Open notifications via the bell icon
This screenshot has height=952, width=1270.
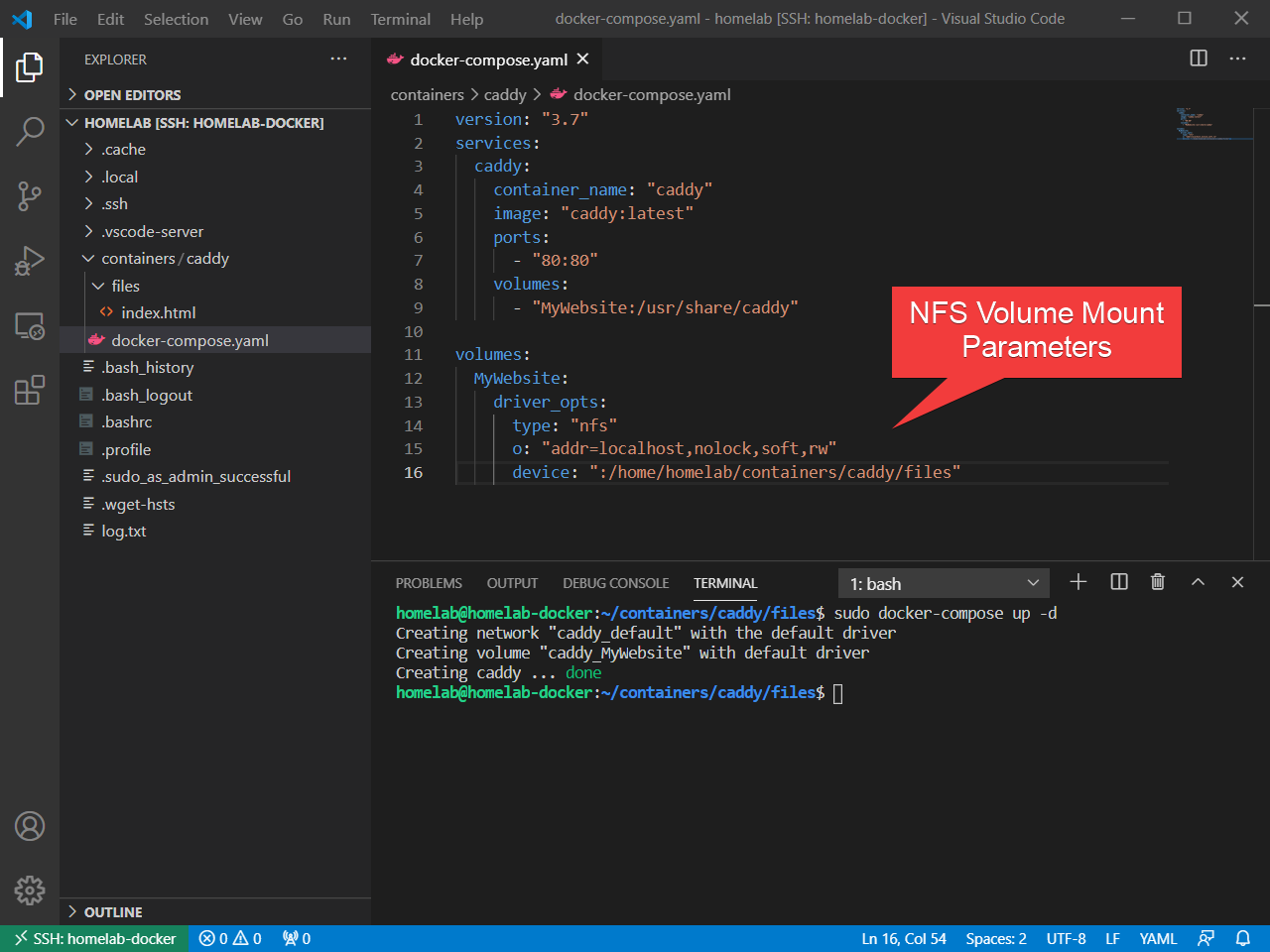pyautogui.click(x=1243, y=938)
